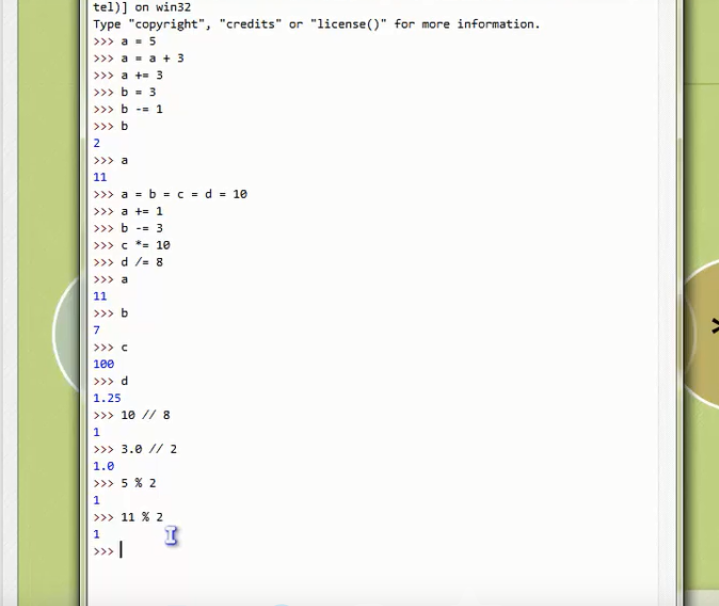719x606 pixels.
Task: Click the line "a = 5"
Action: pos(138,41)
